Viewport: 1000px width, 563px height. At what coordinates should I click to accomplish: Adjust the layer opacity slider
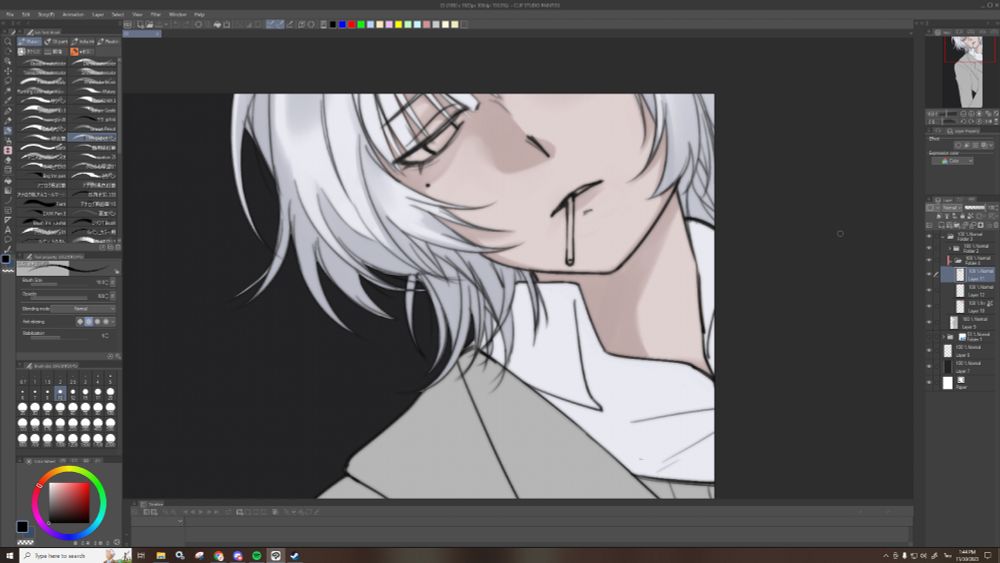coord(974,207)
